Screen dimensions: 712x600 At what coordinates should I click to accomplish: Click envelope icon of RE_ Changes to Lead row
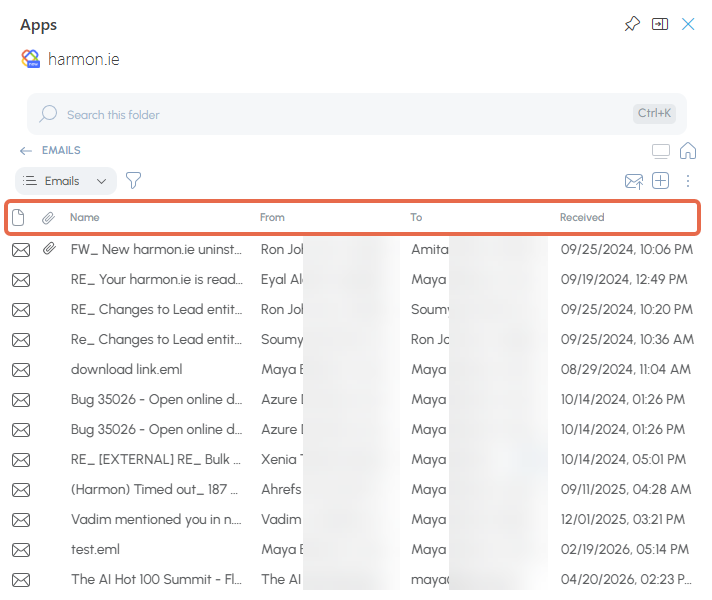click(x=21, y=310)
